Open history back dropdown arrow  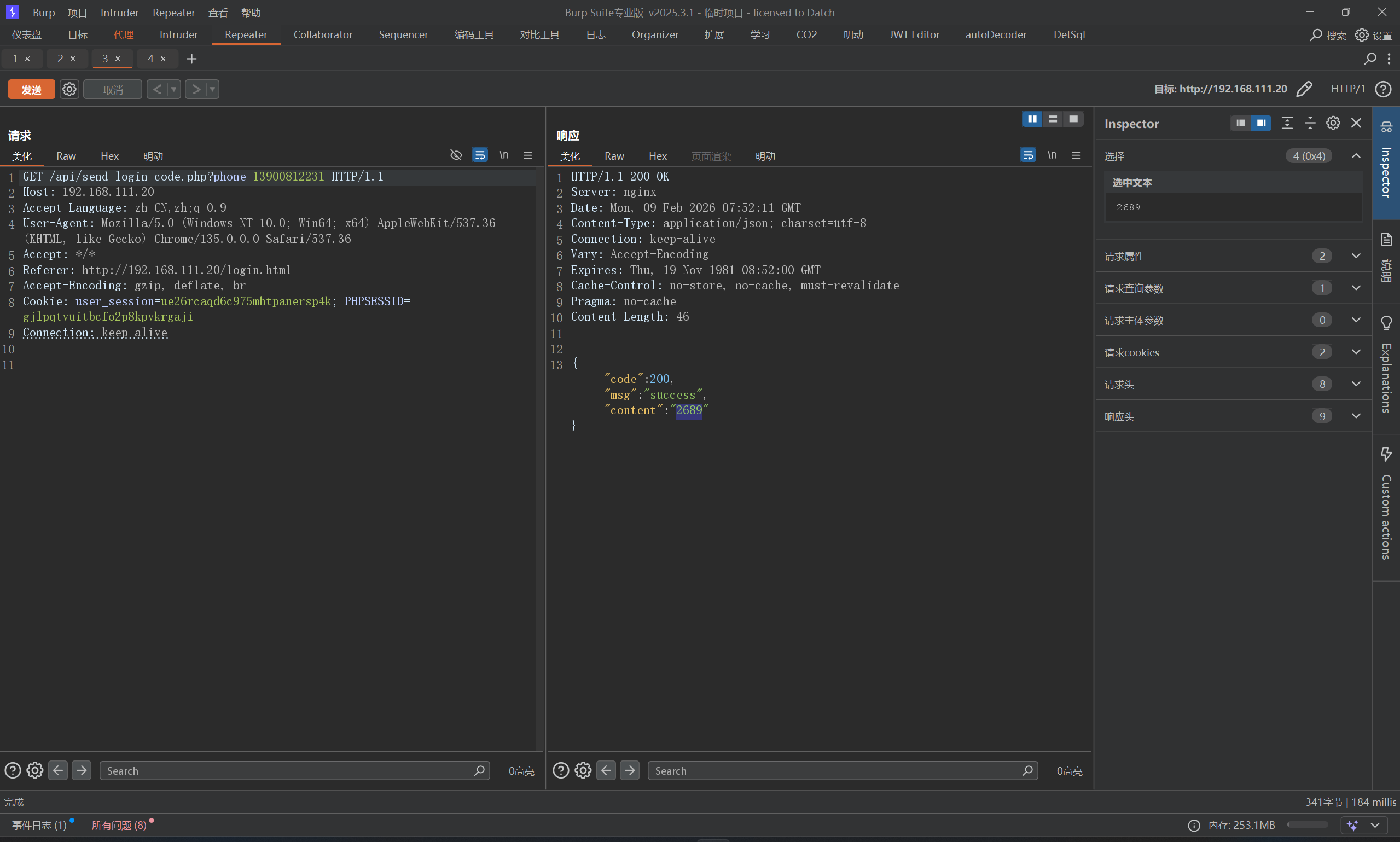click(x=173, y=89)
